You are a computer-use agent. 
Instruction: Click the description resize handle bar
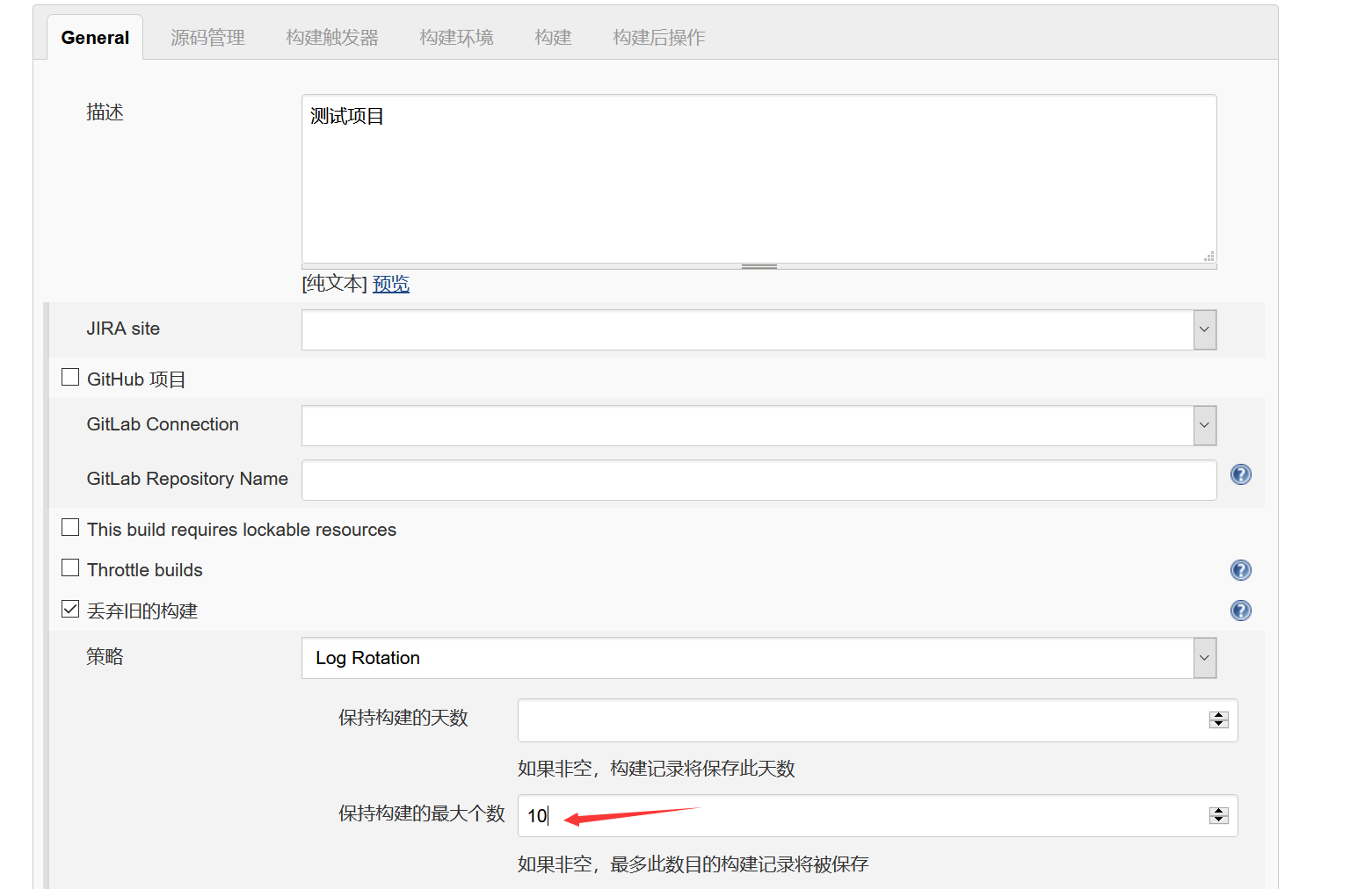(x=759, y=266)
